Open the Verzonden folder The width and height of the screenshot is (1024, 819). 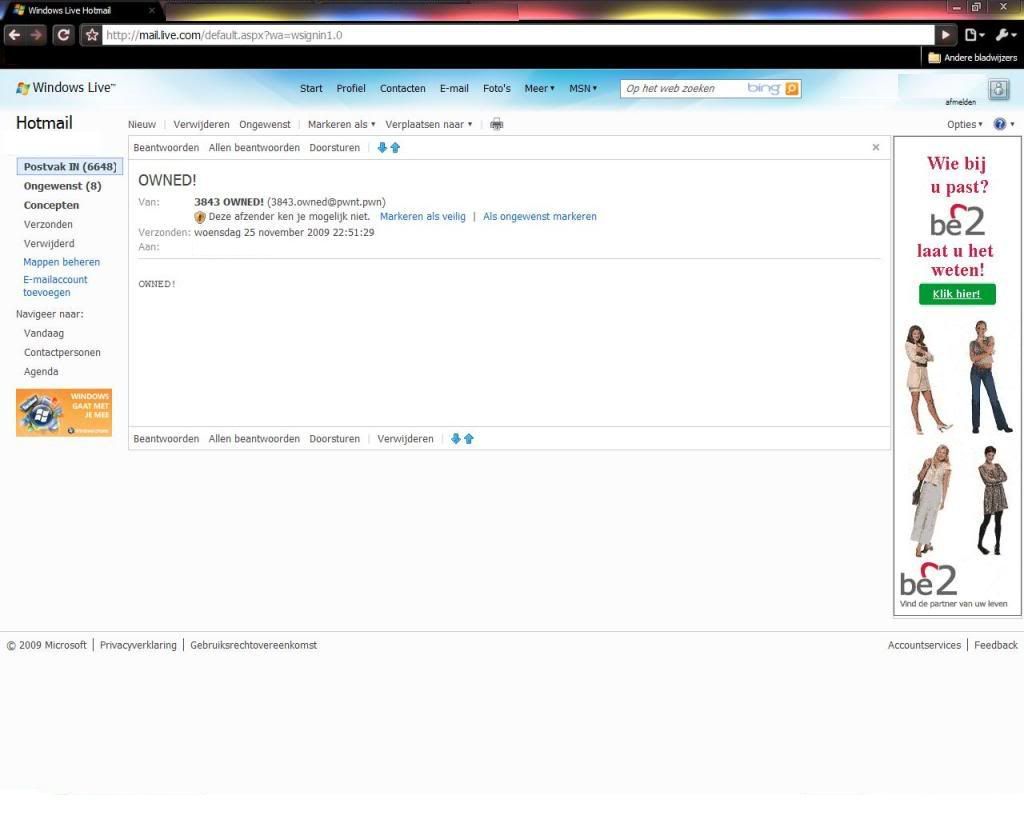pyautogui.click(x=48, y=224)
